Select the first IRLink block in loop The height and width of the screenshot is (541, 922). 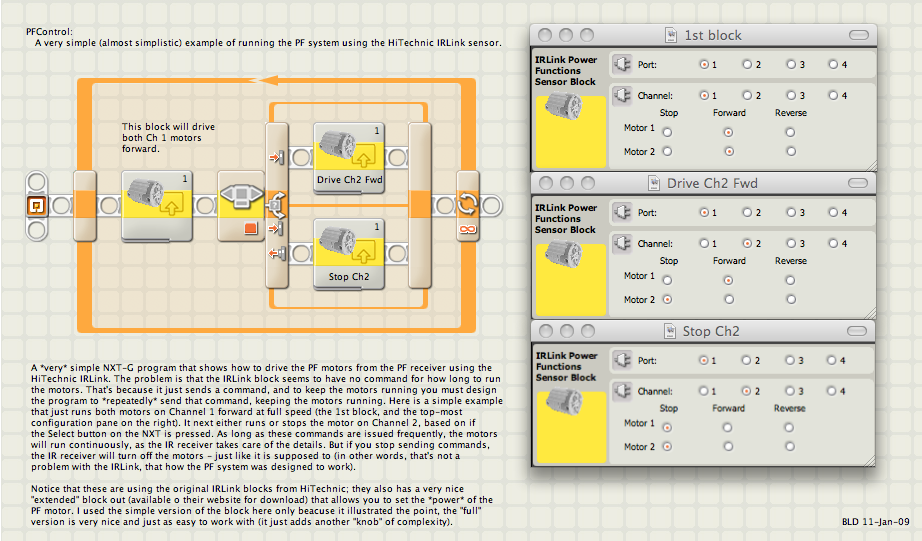point(157,206)
